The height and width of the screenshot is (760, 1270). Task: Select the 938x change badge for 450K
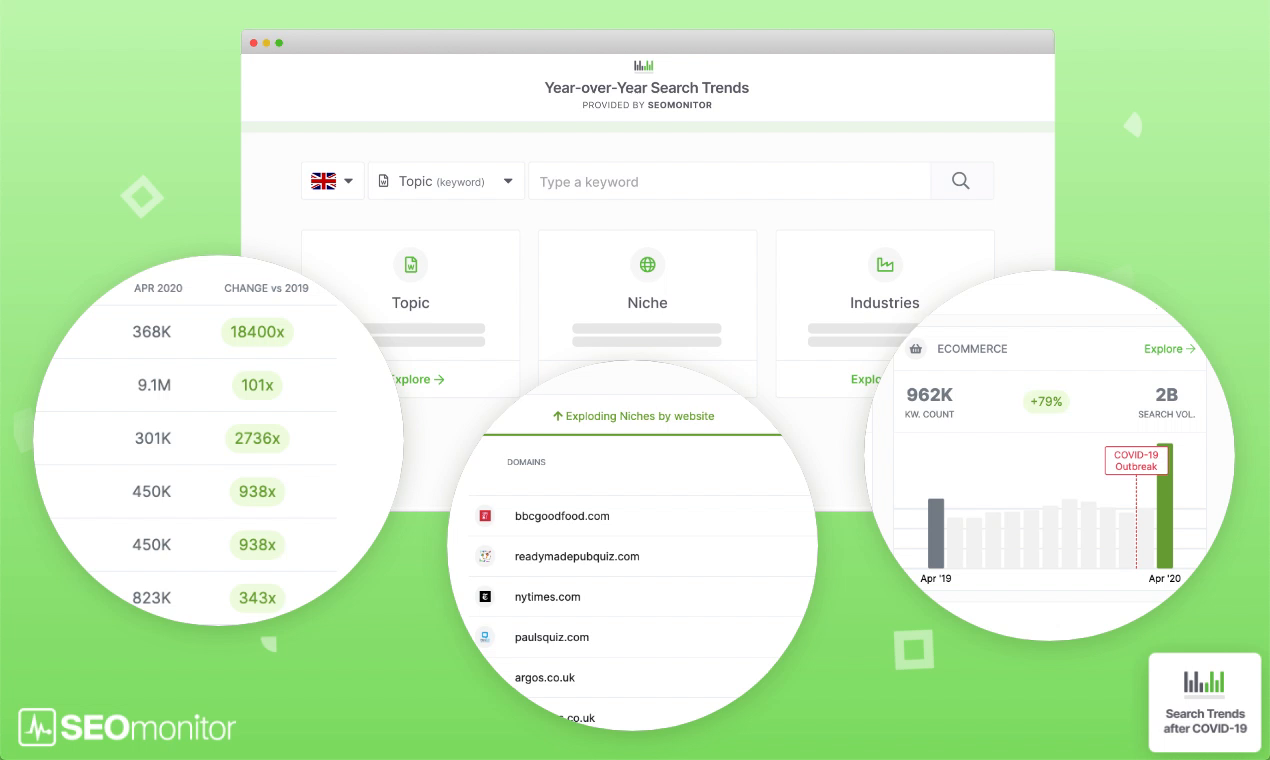[x=257, y=491]
